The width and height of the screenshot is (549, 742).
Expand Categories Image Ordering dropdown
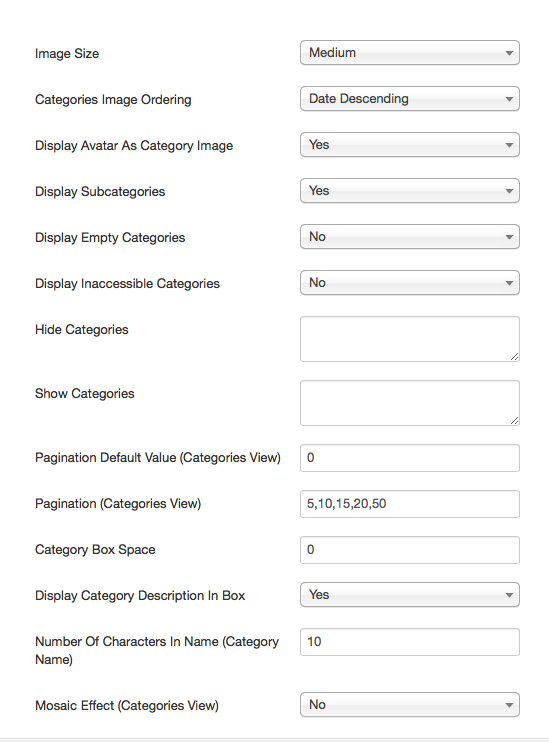(x=410, y=98)
